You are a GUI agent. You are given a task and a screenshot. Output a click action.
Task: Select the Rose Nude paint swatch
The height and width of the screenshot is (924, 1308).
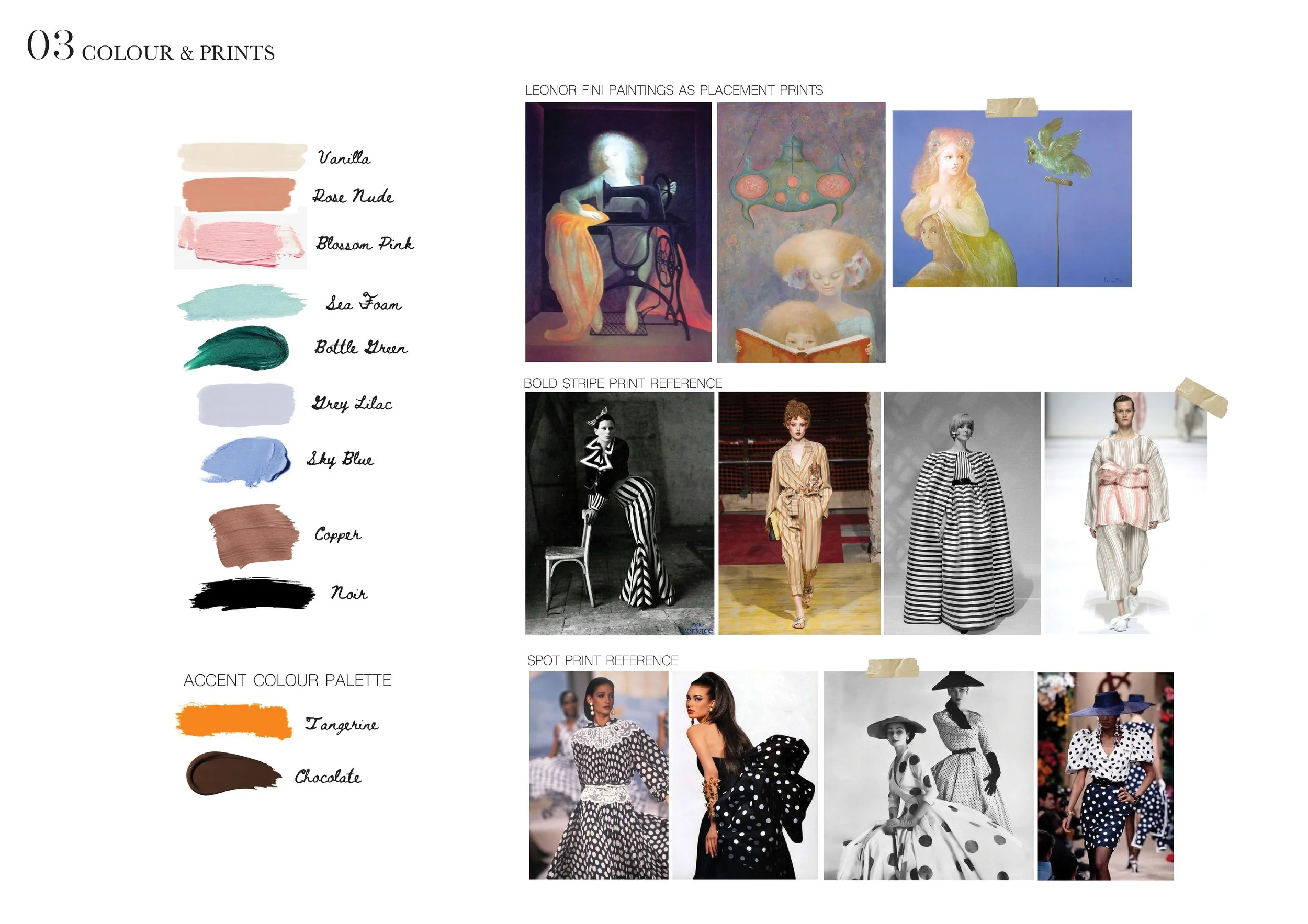[239, 195]
